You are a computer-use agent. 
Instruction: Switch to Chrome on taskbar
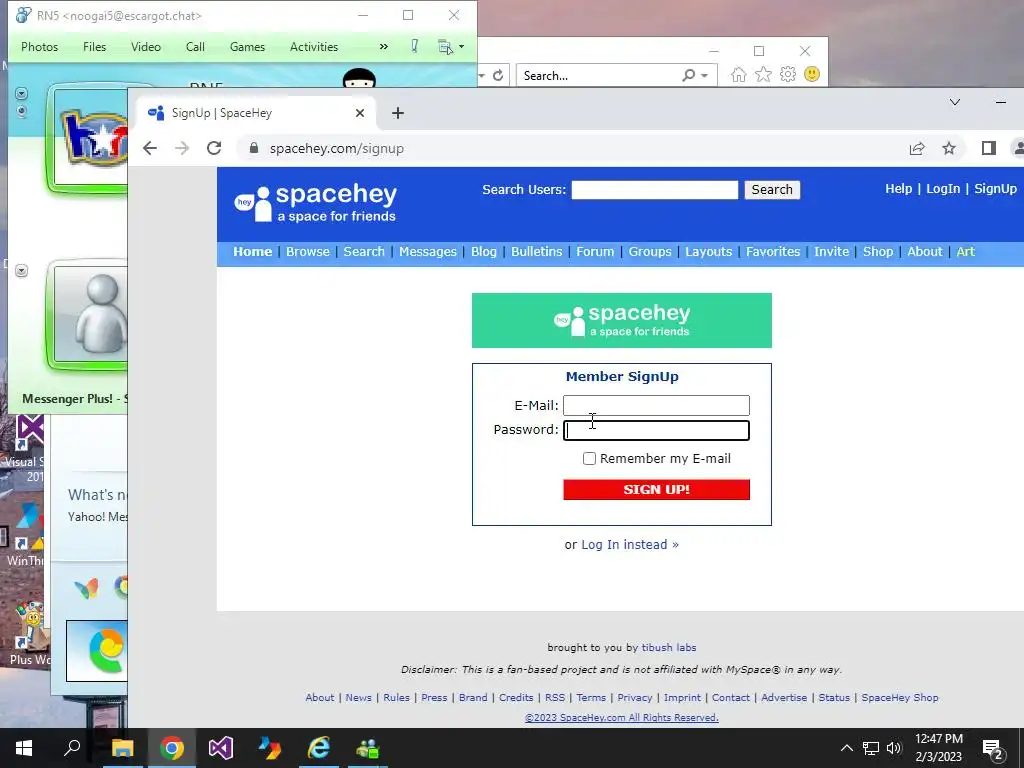[172, 748]
